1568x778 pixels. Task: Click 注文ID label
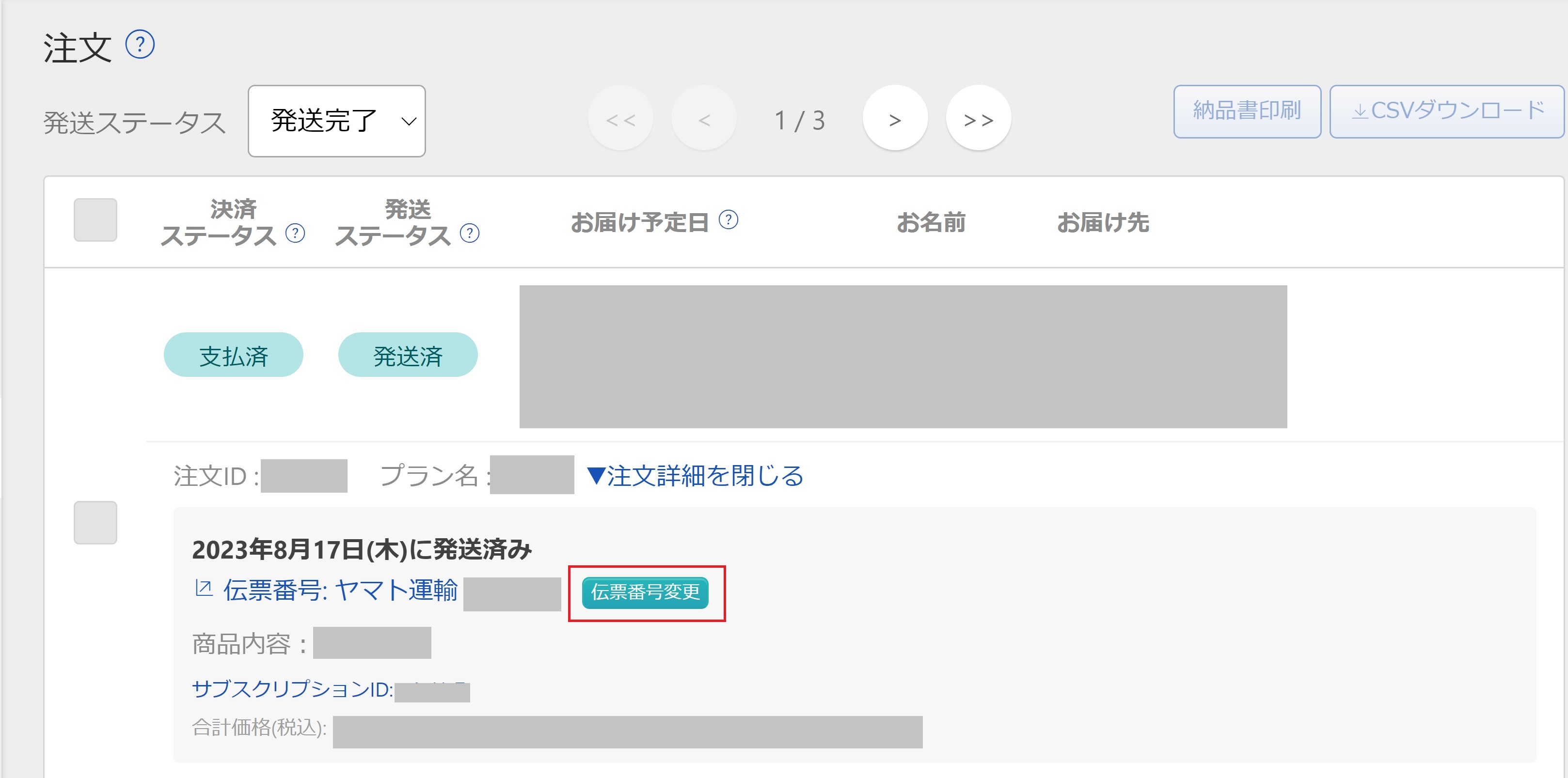(x=217, y=476)
